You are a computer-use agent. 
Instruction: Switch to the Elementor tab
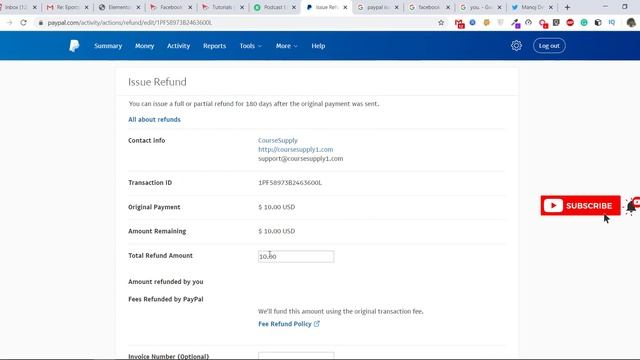tap(118, 7)
